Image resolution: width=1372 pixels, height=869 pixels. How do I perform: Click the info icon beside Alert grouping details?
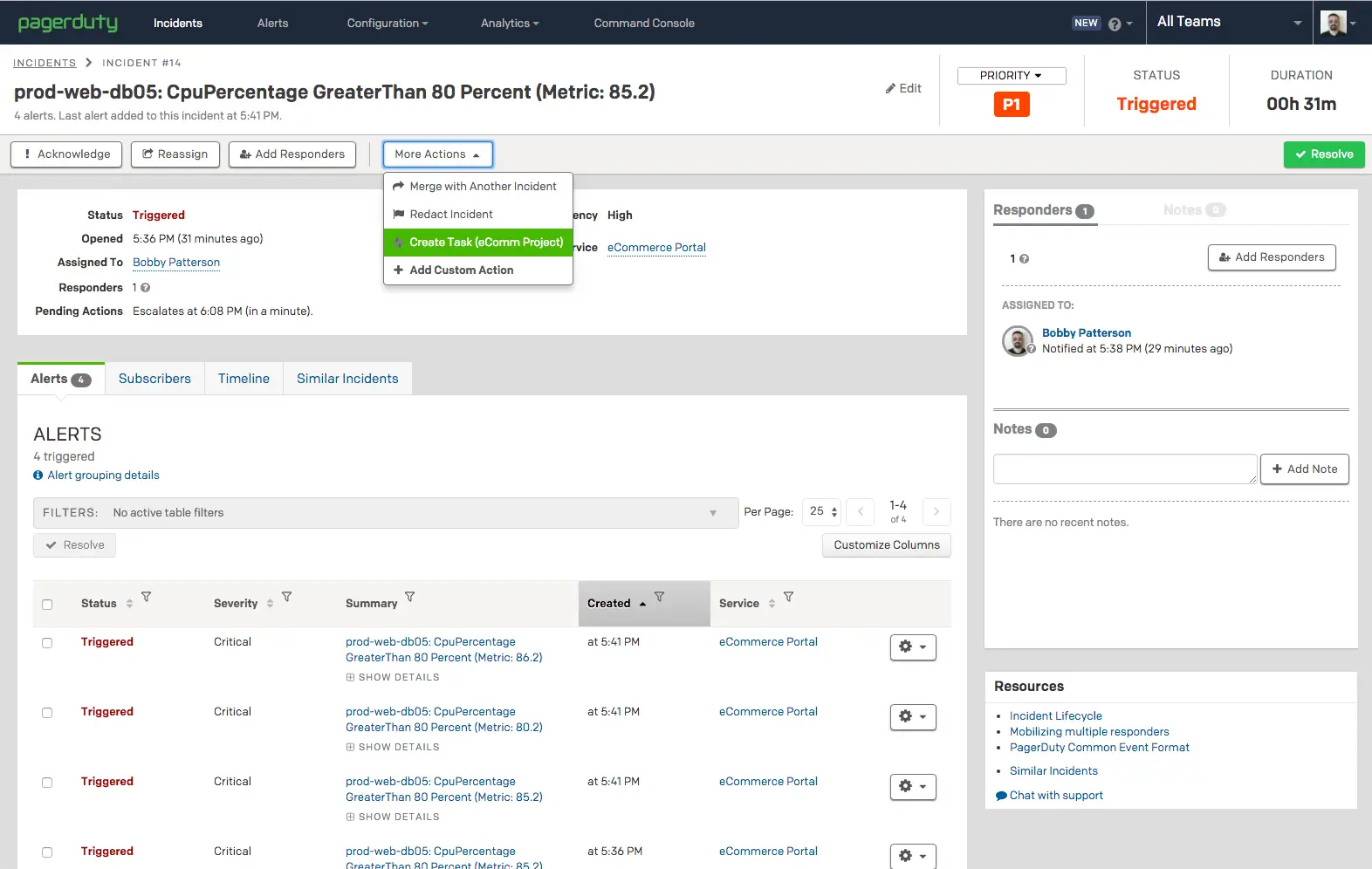tap(38, 476)
